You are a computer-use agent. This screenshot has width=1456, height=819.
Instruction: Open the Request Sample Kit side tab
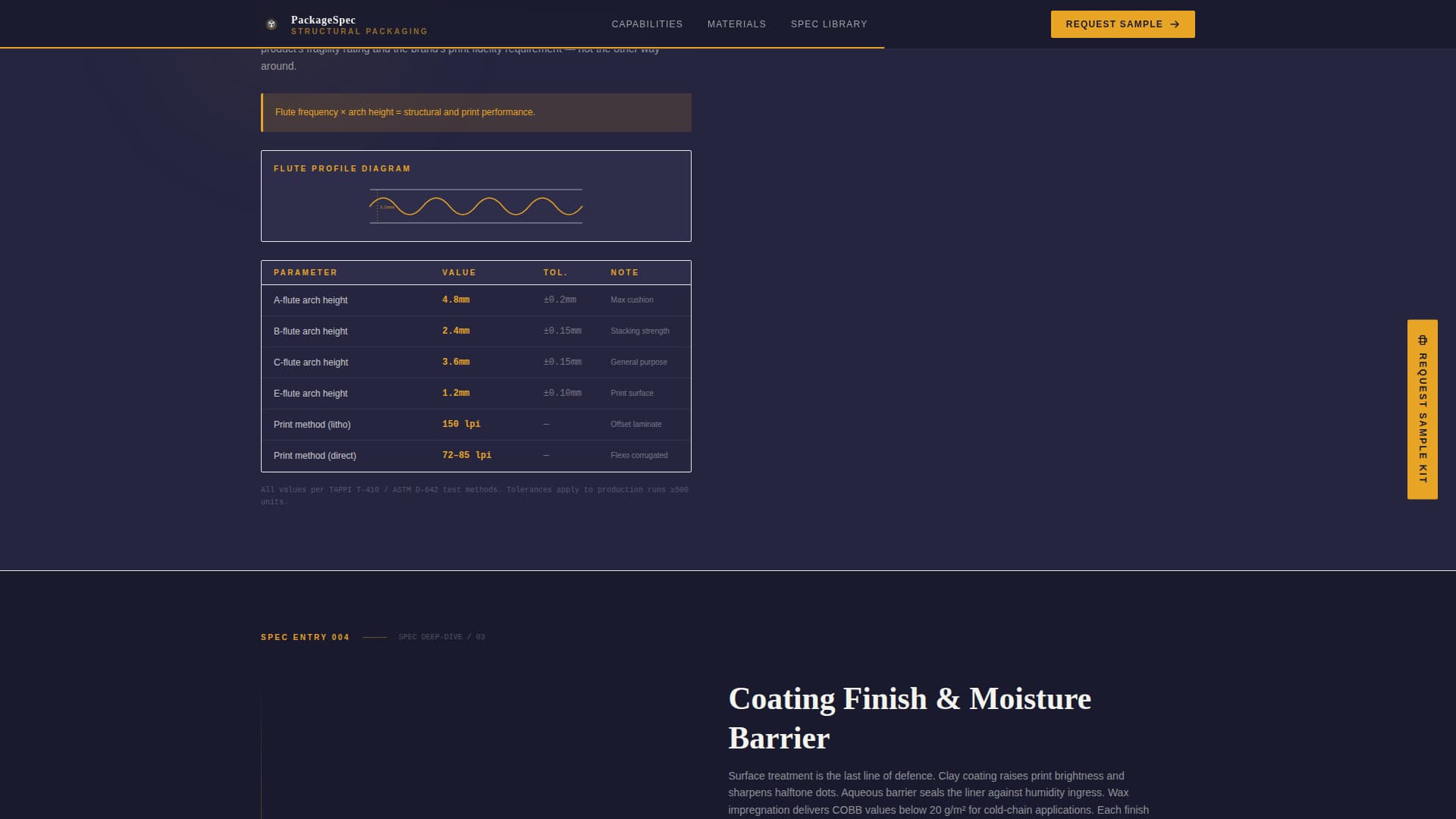(1423, 409)
